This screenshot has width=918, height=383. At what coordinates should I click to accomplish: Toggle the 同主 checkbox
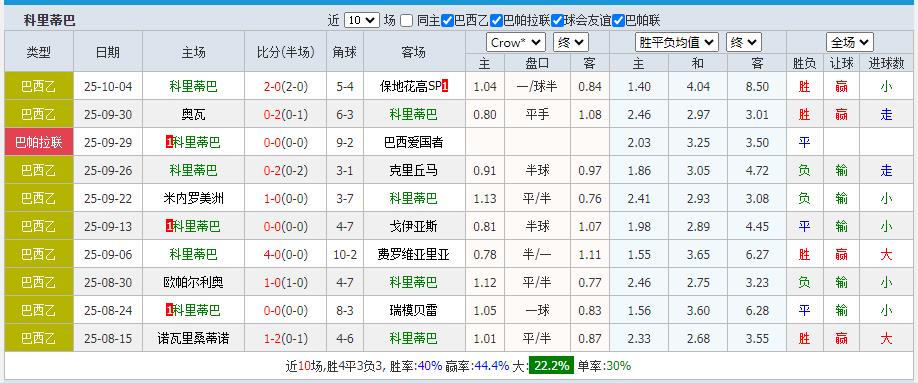click(x=406, y=20)
